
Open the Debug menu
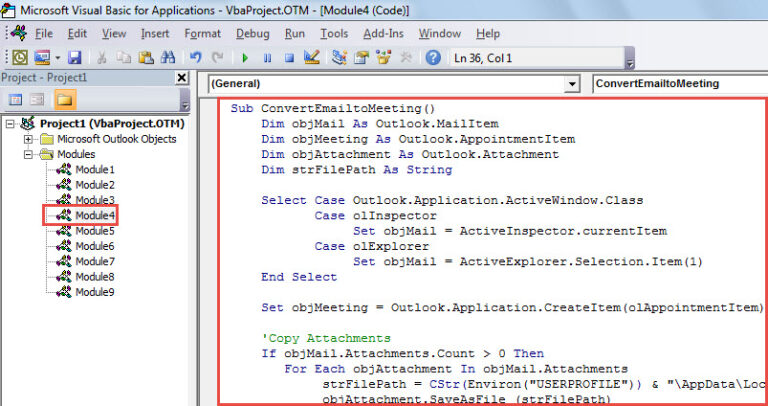point(252,33)
